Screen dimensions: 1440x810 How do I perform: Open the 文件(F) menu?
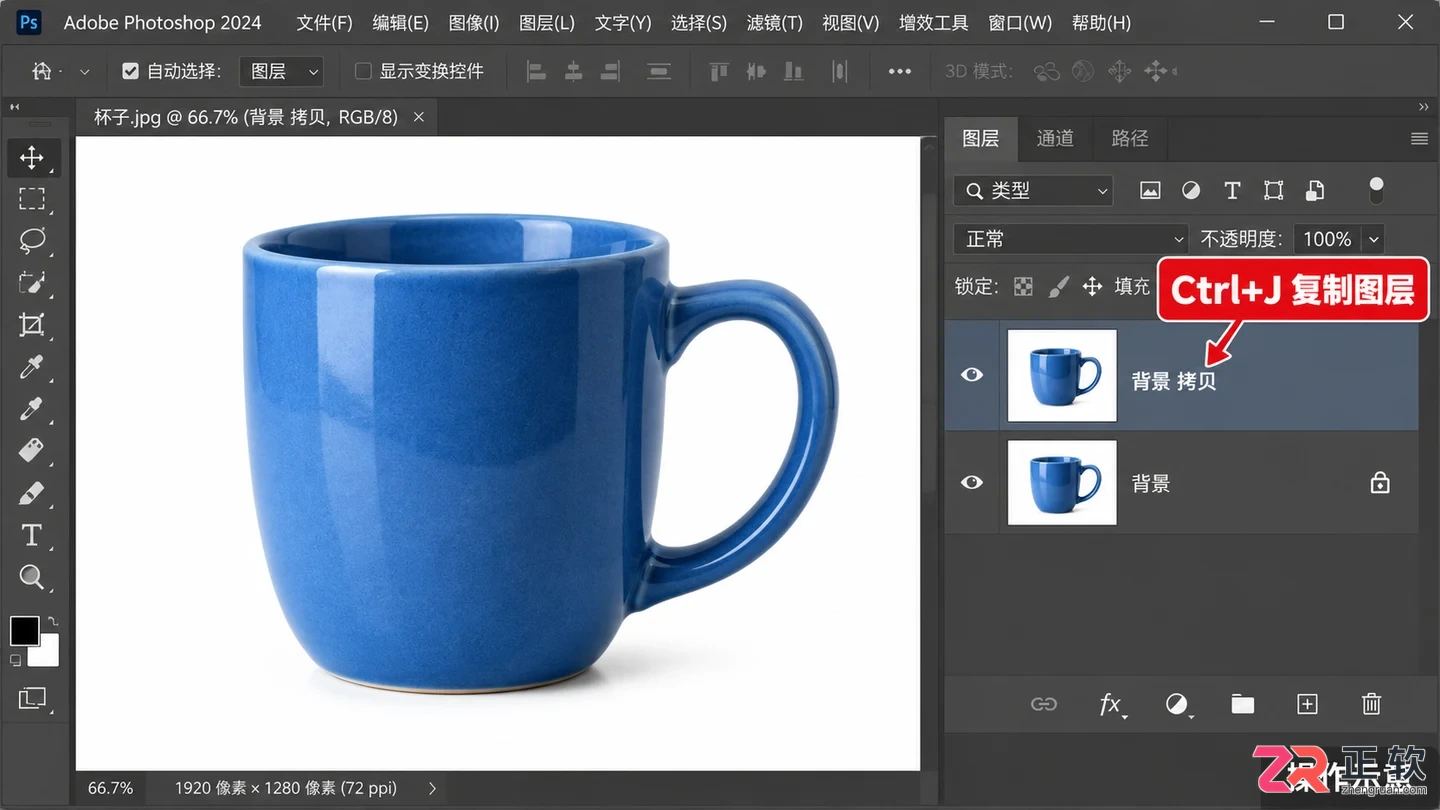click(x=325, y=22)
